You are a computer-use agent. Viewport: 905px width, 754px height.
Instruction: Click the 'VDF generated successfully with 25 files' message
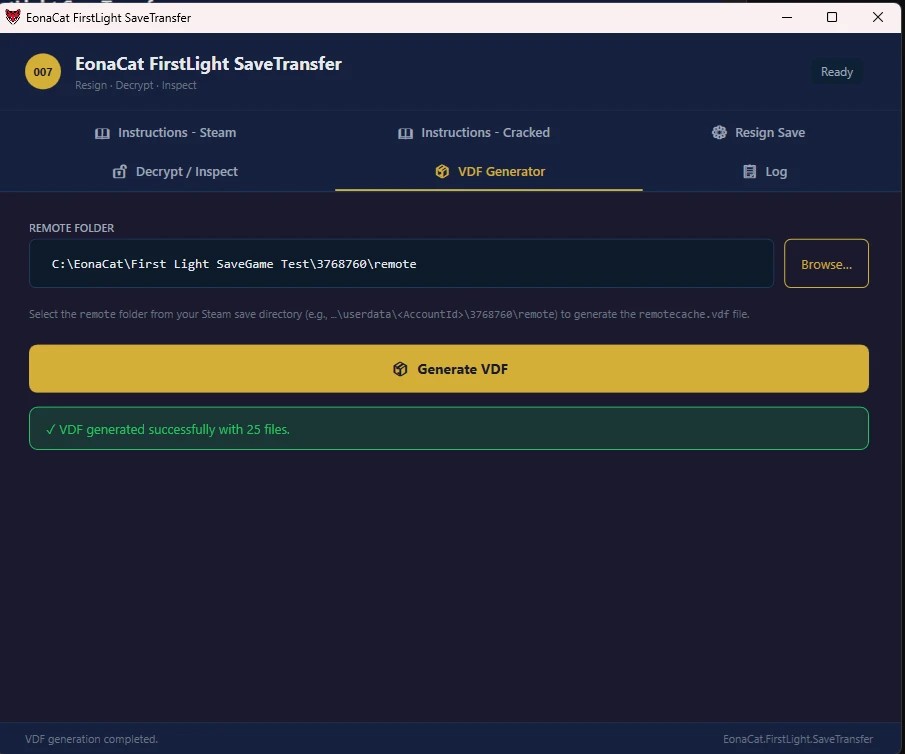click(x=448, y=429)
